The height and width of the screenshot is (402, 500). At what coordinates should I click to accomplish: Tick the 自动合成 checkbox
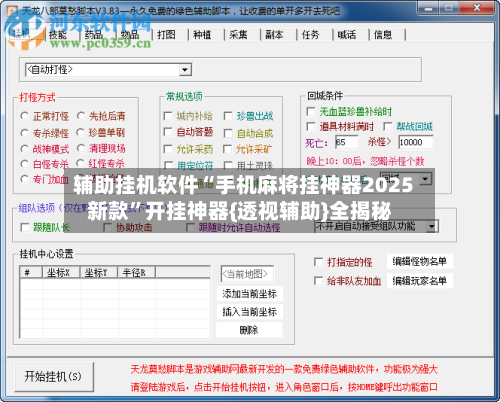pos(228,133)
